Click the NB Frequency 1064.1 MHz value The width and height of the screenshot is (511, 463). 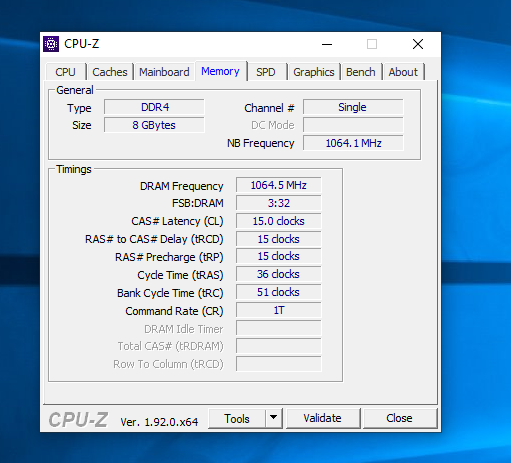[353, 143]
